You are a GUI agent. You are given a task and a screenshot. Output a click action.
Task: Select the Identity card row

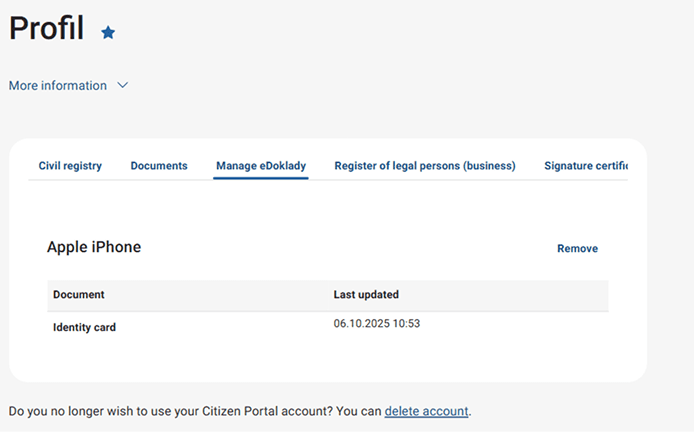pos(84,327)
